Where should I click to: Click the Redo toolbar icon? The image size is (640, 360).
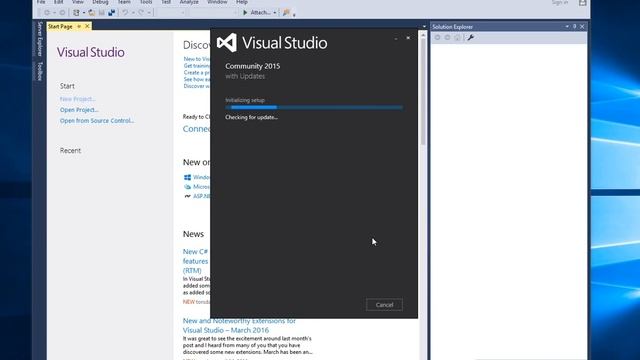pos(141,13)
